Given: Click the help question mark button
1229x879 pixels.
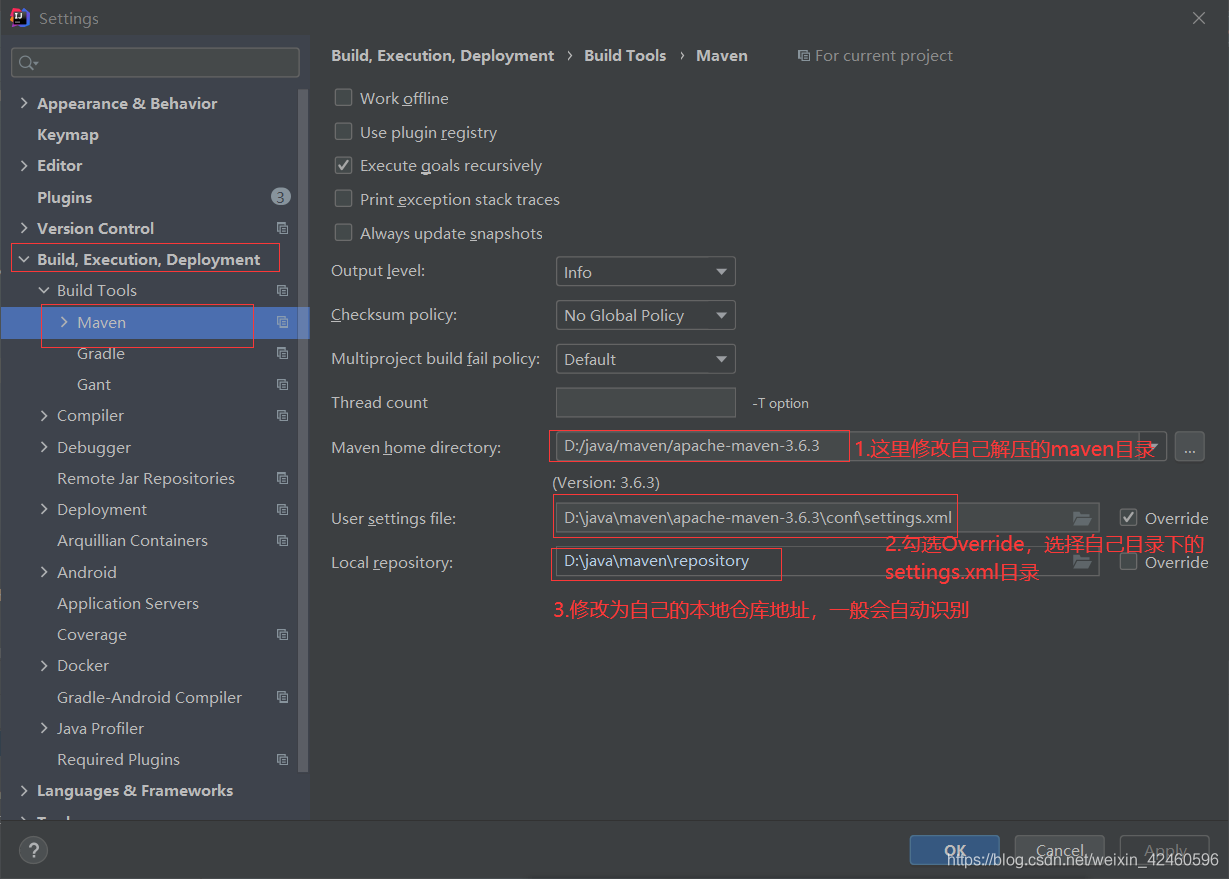Looking at the screenshot, I should [33, 851].
